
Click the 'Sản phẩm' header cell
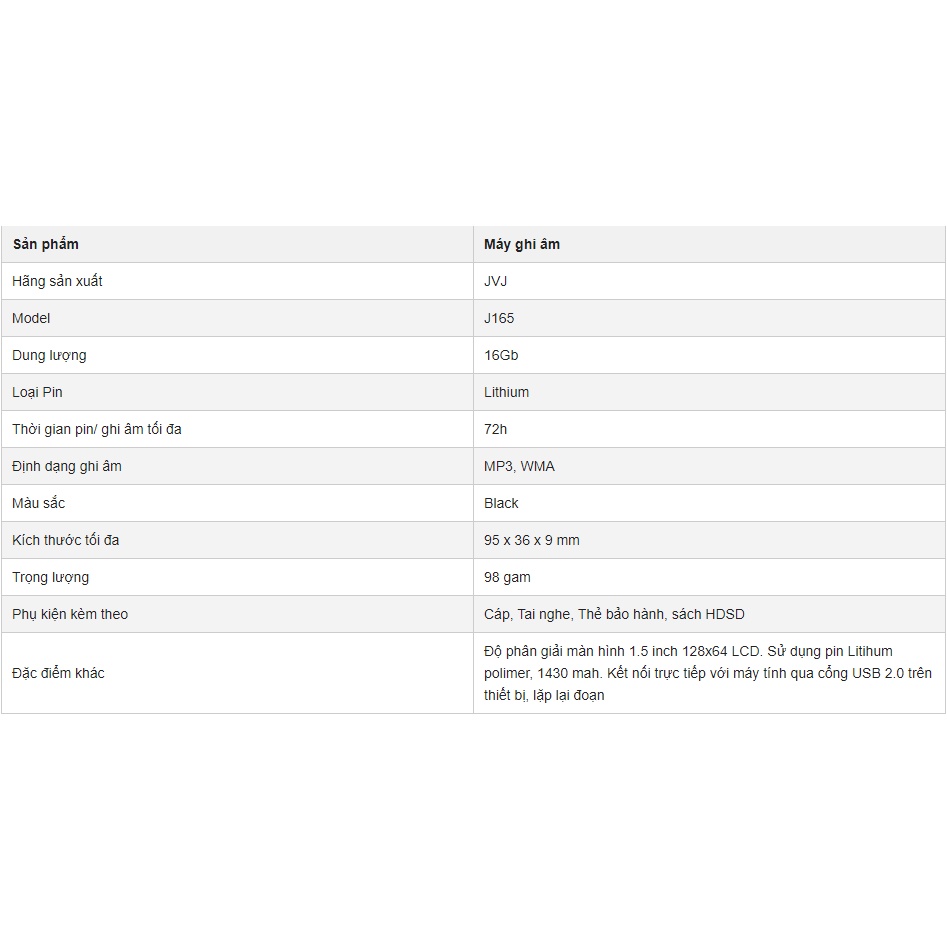pyautogui.click(x=237, y=244)
